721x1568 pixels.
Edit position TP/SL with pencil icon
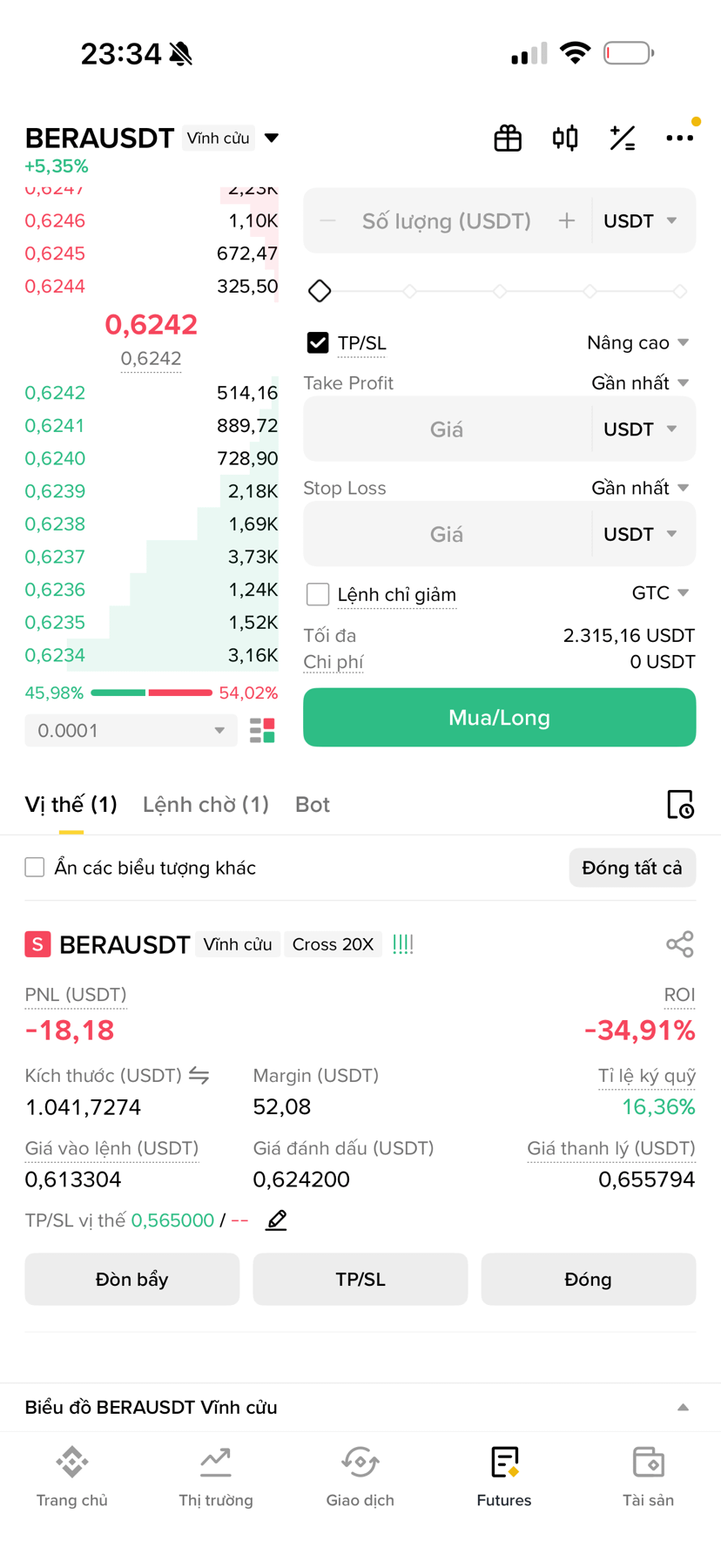(277, 1220)
